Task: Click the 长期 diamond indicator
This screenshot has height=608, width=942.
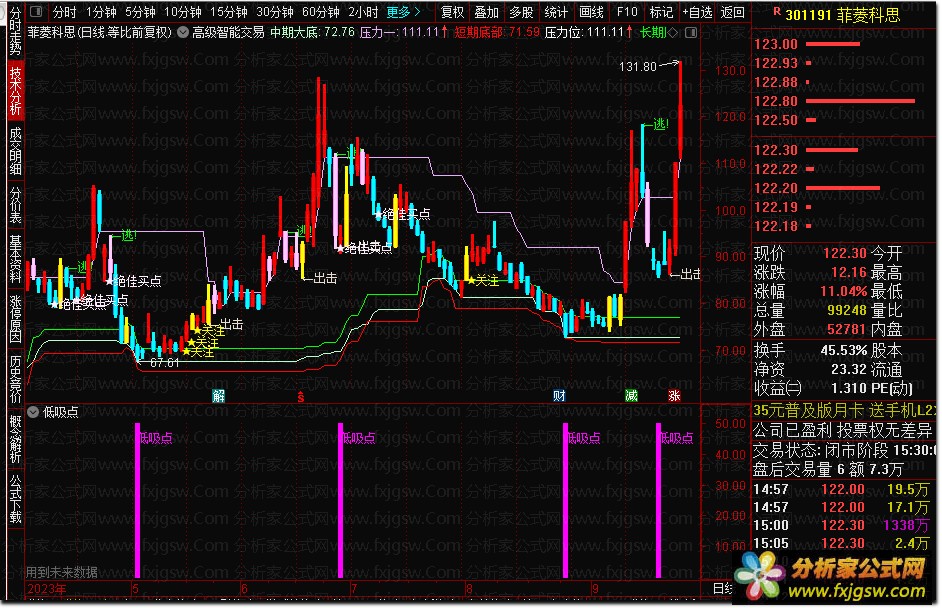Action: click(x=658, y=32)
